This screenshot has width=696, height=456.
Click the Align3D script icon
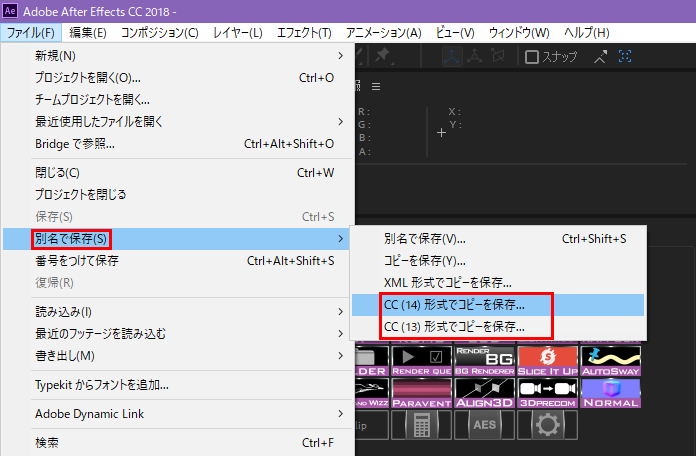(x=484, y=391)
